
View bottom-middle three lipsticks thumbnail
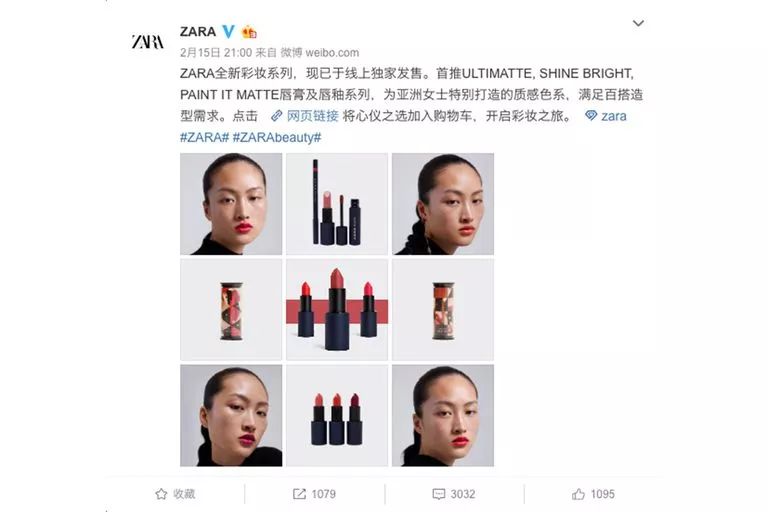pyautogui.click(x=337, y=415)
